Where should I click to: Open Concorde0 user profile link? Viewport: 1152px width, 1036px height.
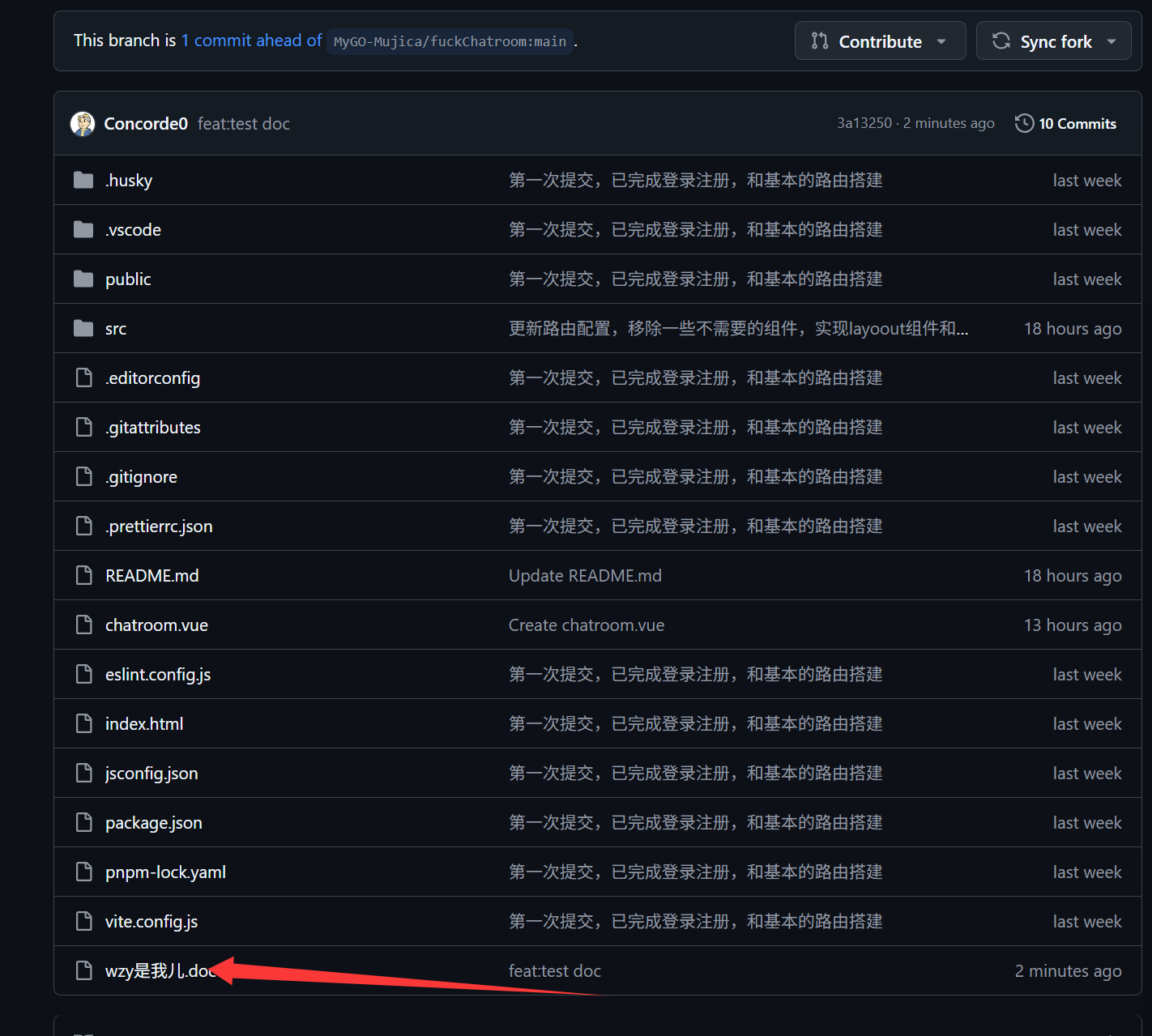[146, 124]
